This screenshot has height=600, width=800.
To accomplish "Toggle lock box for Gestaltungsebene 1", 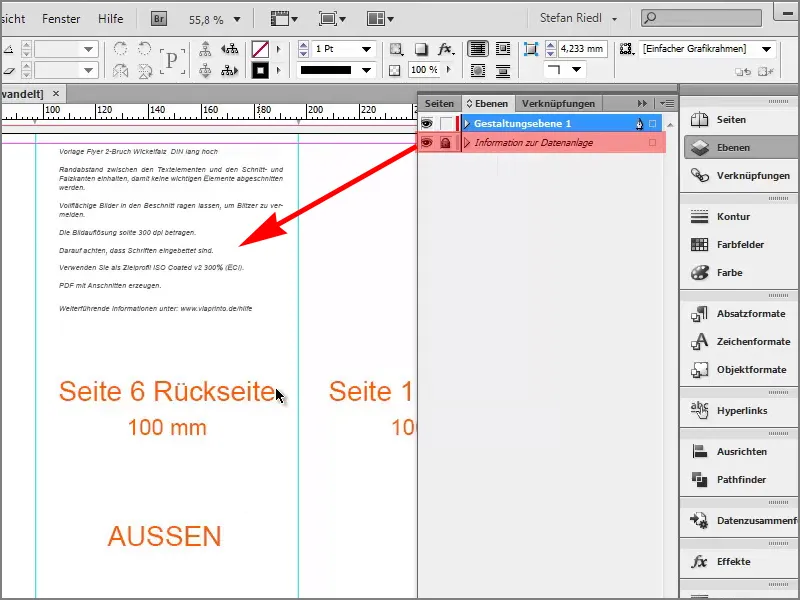I will pyautogui.click(x=446, y=123).
